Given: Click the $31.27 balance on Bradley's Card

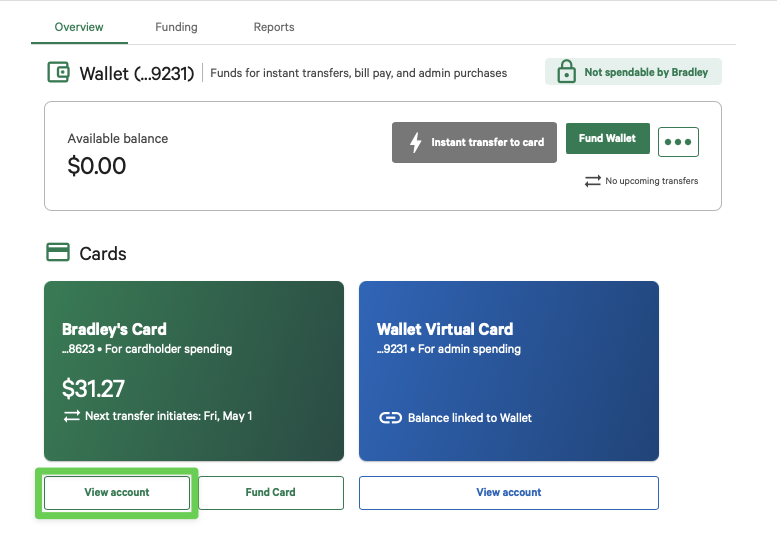Looking at the screenshot, I should pos(93,389).
